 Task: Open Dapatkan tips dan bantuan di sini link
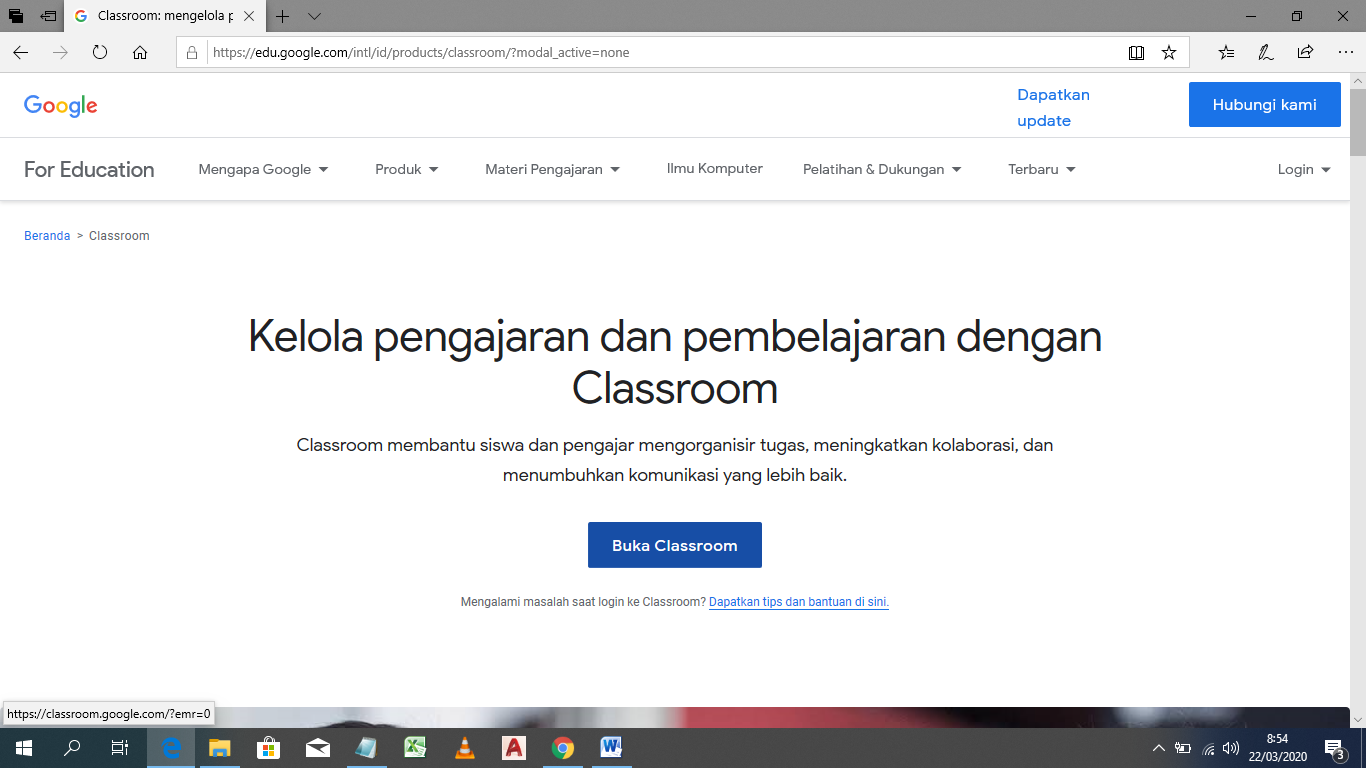(799, 602)
